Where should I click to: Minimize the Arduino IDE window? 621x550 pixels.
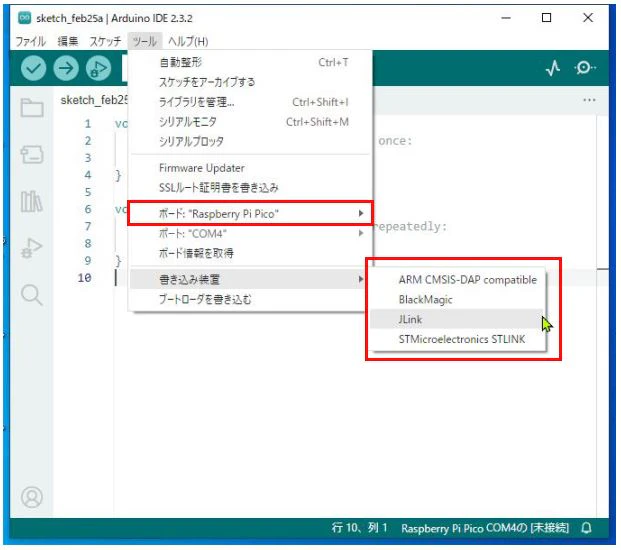point(506,18)
